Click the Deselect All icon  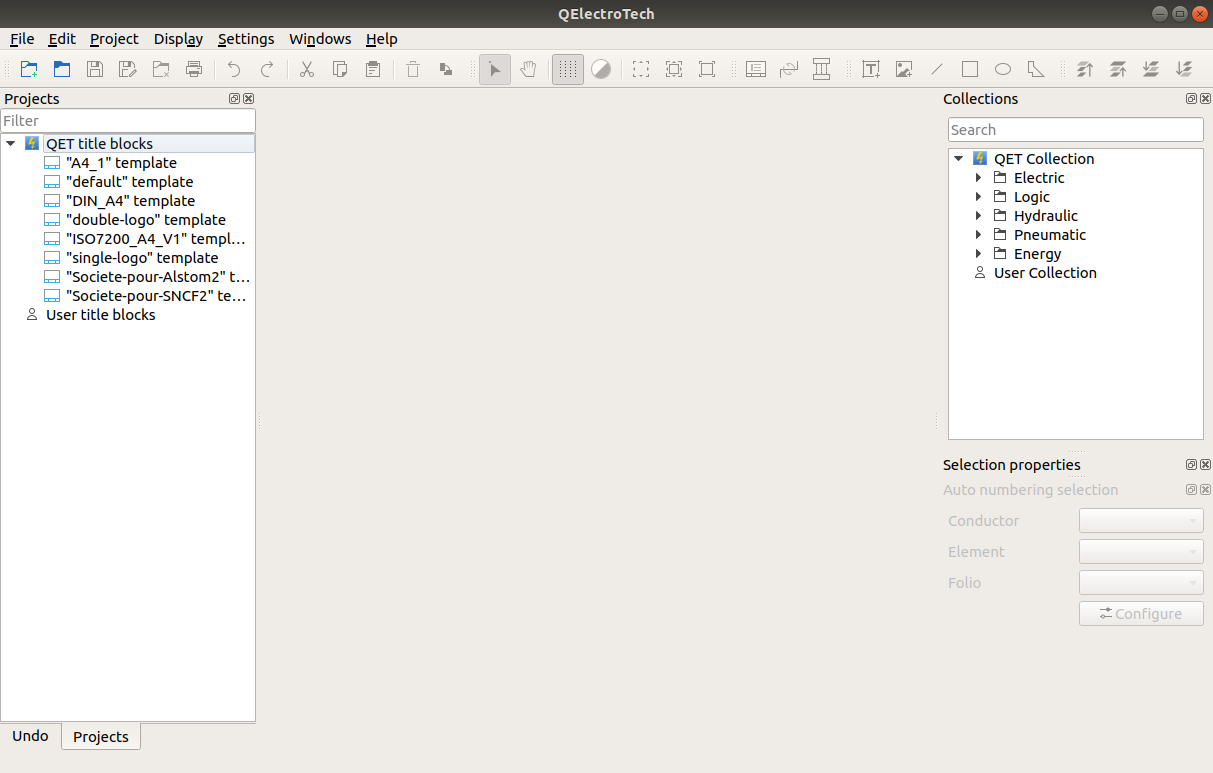coord(674,69)
